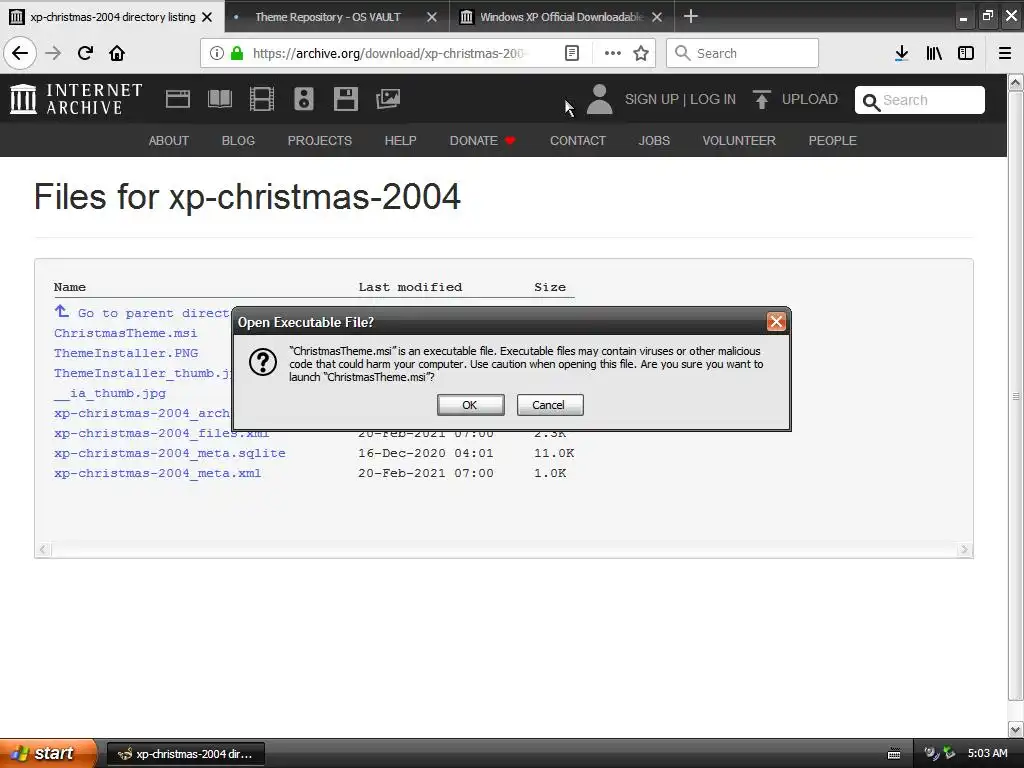Select xp-christmas-2004 taskbar window button
The height and width of the screenshot is (768, 1024).
[185, 754]
